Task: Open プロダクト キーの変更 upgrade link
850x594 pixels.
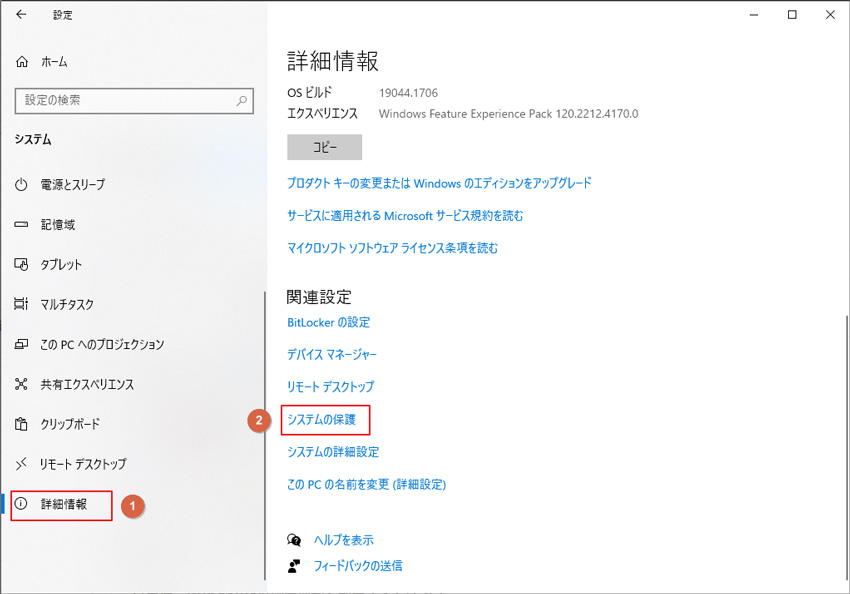Action: pyautogui.click(x=439, y=183)
